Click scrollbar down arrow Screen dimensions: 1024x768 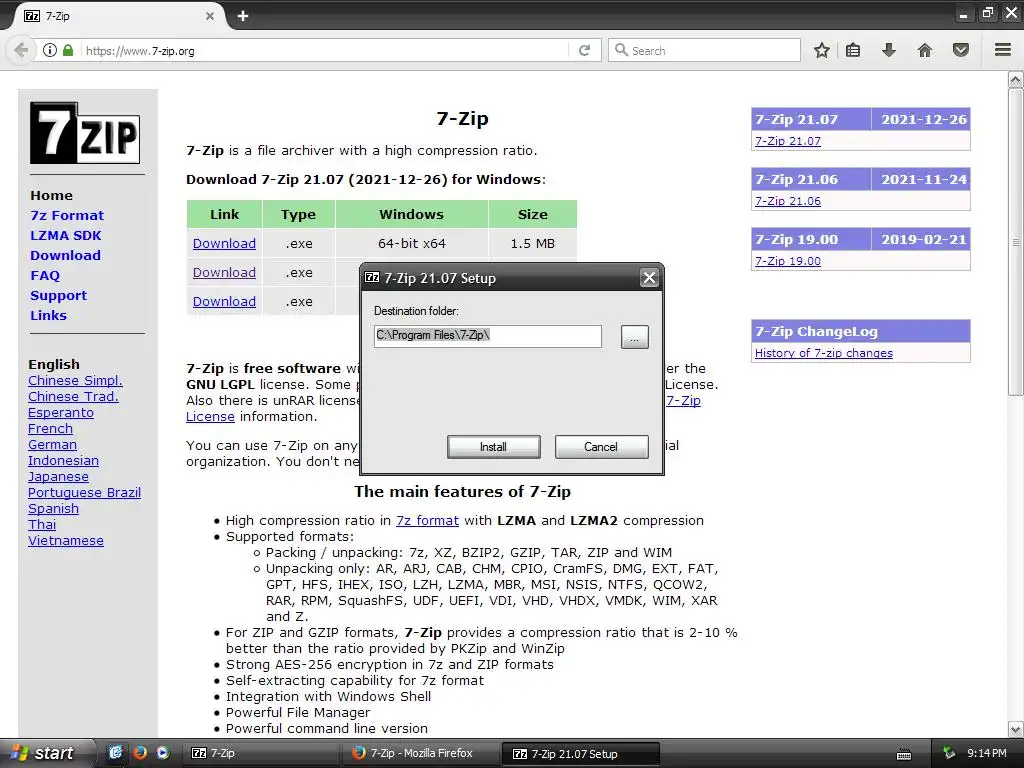tap(1016, 729)
